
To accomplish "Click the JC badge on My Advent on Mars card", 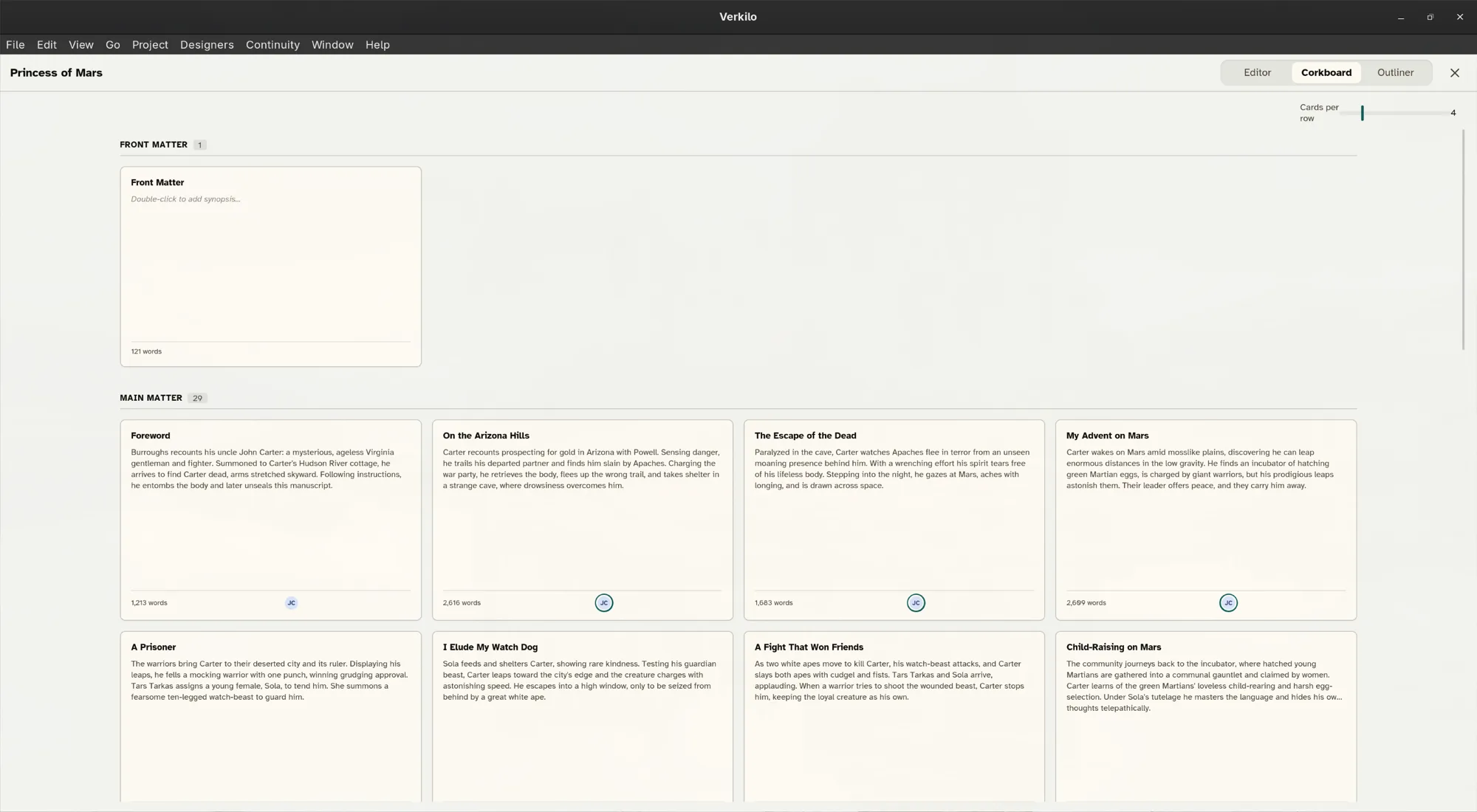I will pos(1228,603).
